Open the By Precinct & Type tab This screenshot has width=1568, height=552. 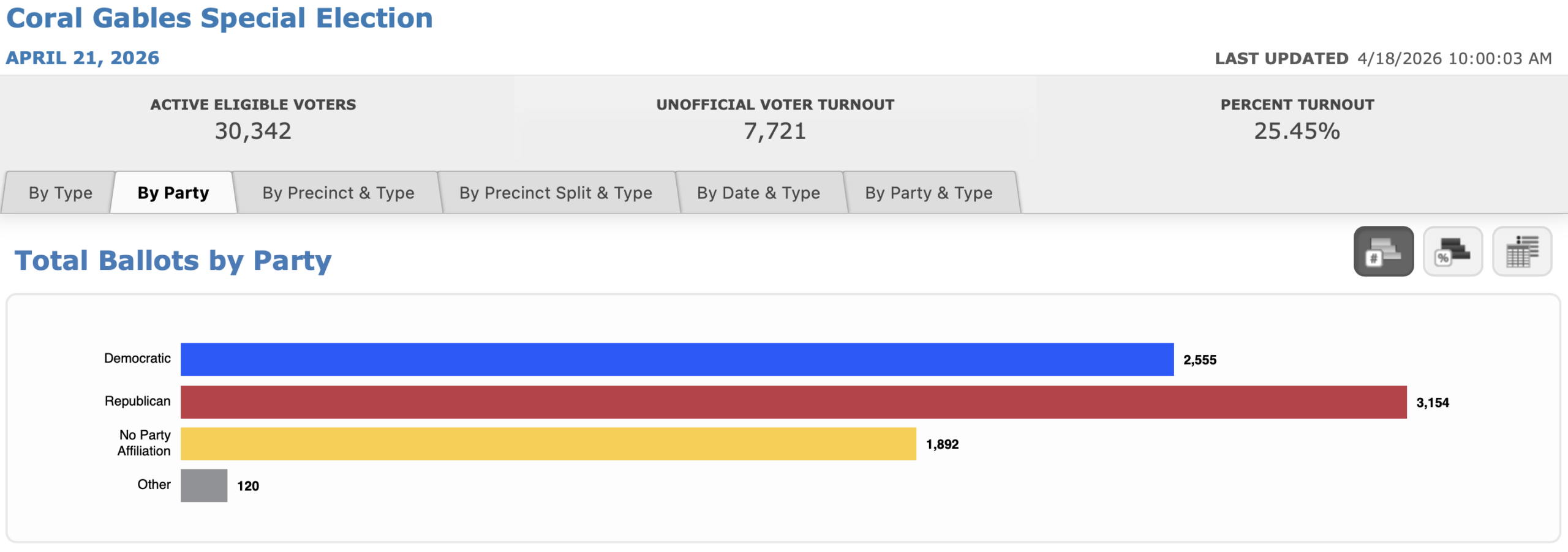click(338, 193)
